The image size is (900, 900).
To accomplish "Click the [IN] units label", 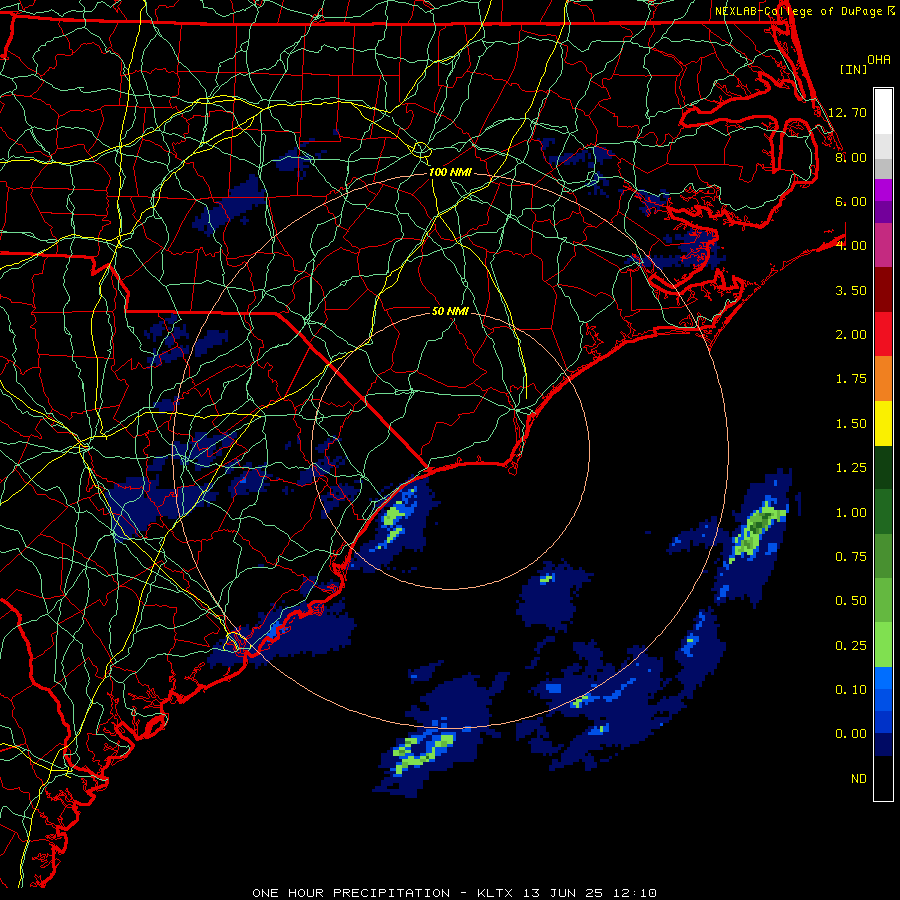I will pyautogui.click(x=853, y=69).
